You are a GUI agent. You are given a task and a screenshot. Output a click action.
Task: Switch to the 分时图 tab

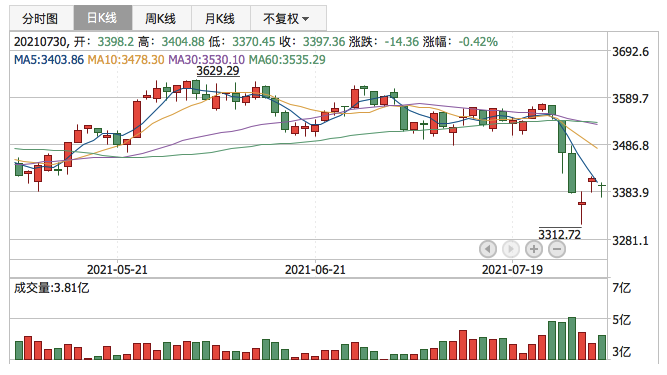click(41, 18)
